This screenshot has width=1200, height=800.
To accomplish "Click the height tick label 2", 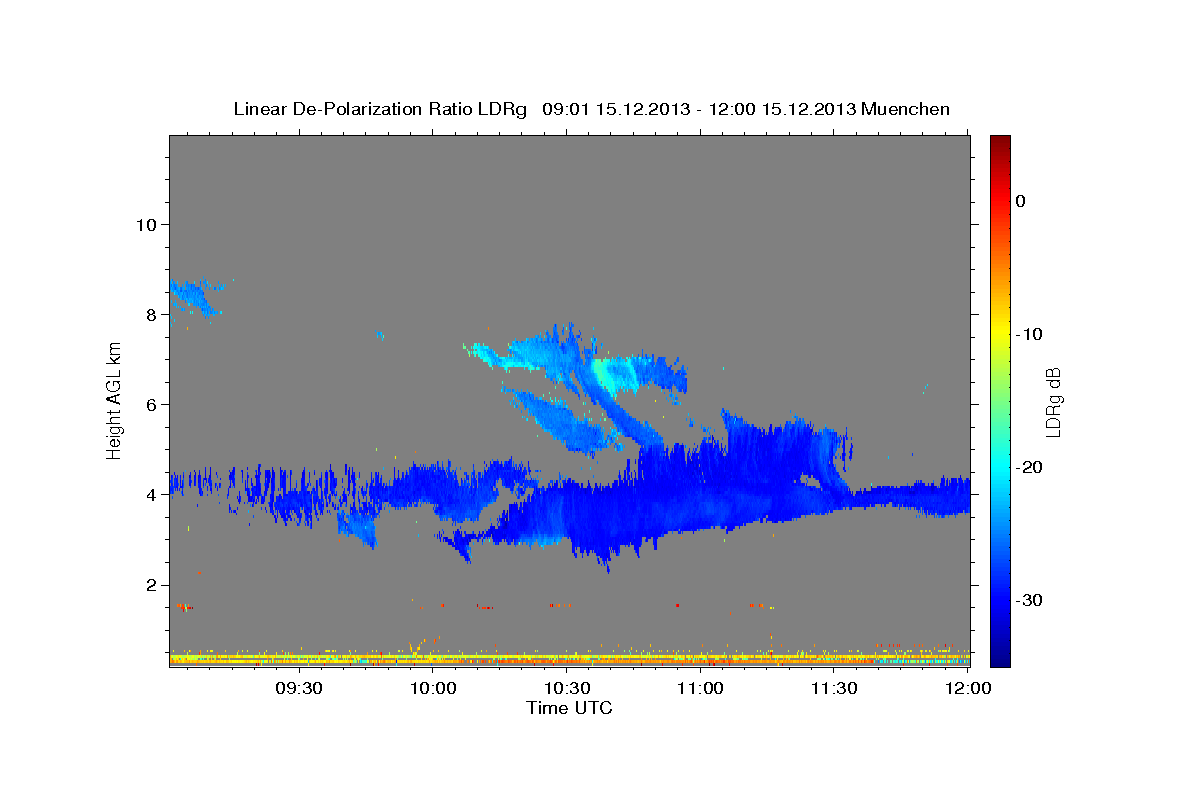I will click(151, 585).
